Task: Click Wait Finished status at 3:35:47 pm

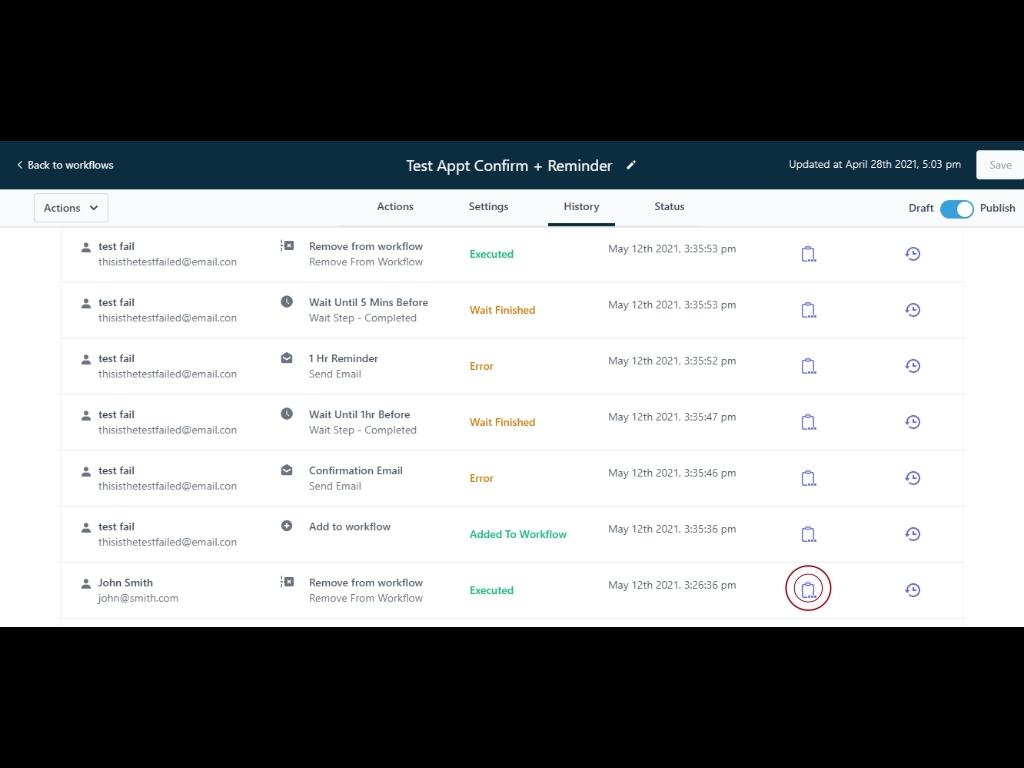Action: click(502, 423)
